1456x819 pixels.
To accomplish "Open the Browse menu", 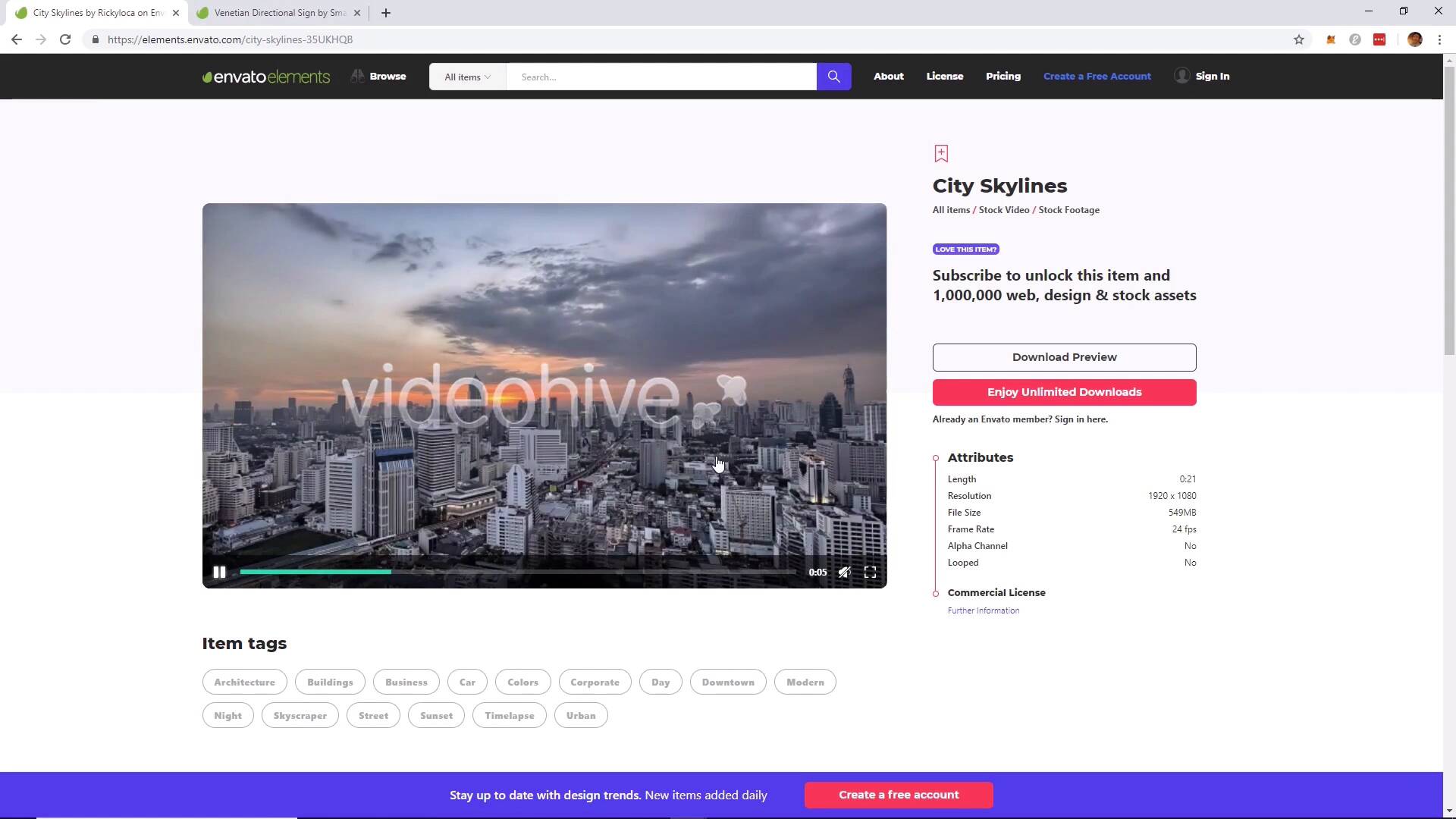I will click(x=378, y=76).
